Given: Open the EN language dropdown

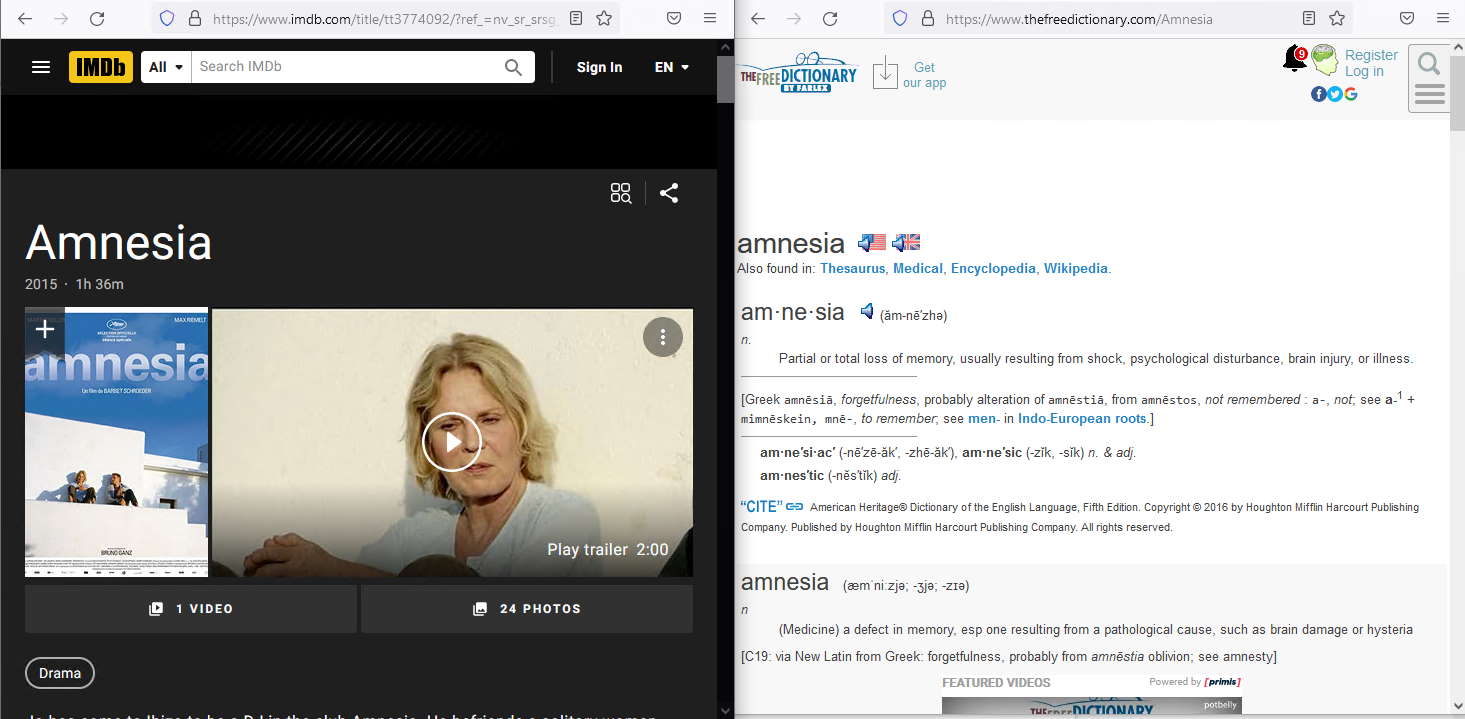Looking at the screenshot, I should [x=671, y=67].
